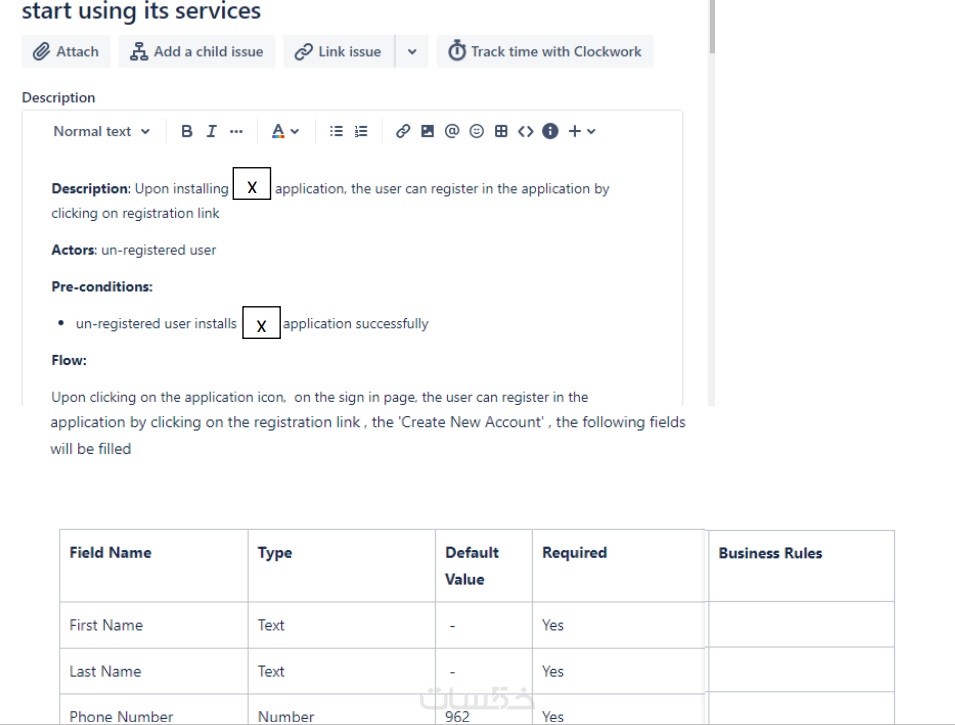Image resolution: width=955 pixels, height=725 pixels.
Task: Add a hyperlink using the link icon
Action: [x=403, y=131]
